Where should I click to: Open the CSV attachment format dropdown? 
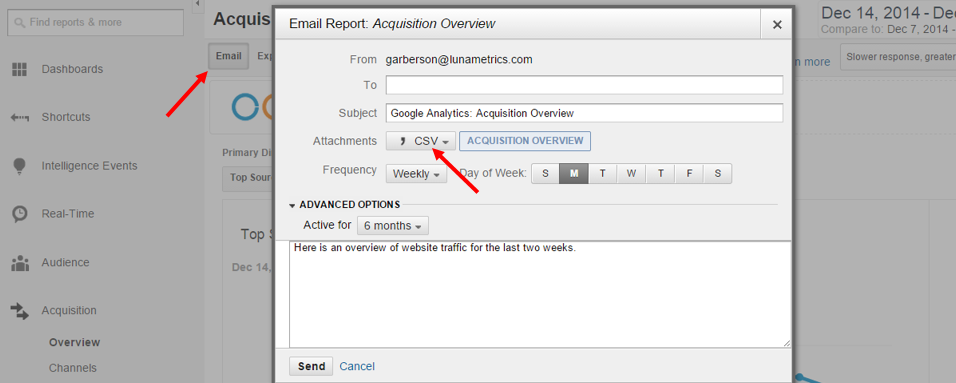pos(420,141)
